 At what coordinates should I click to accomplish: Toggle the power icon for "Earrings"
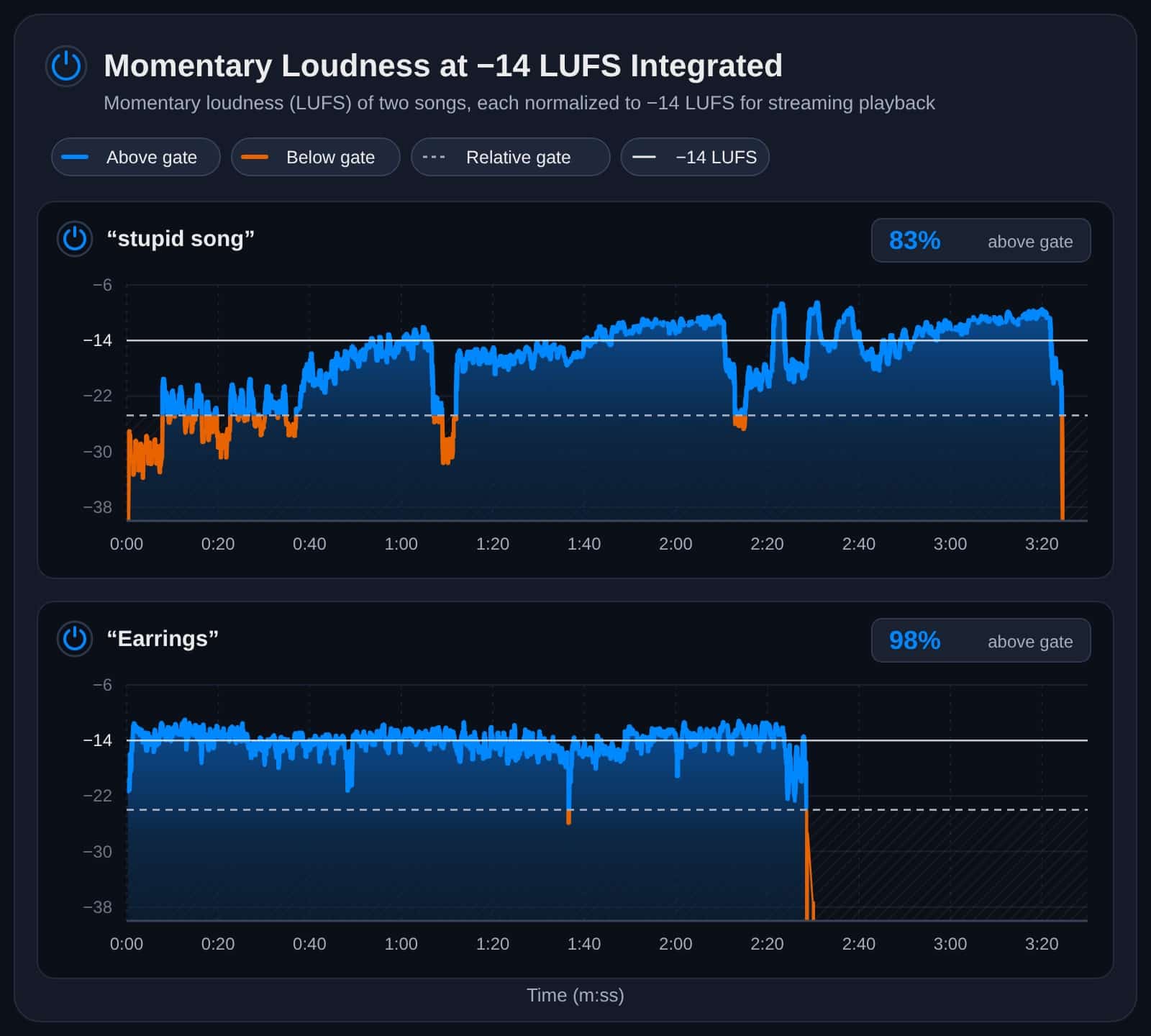75,639
